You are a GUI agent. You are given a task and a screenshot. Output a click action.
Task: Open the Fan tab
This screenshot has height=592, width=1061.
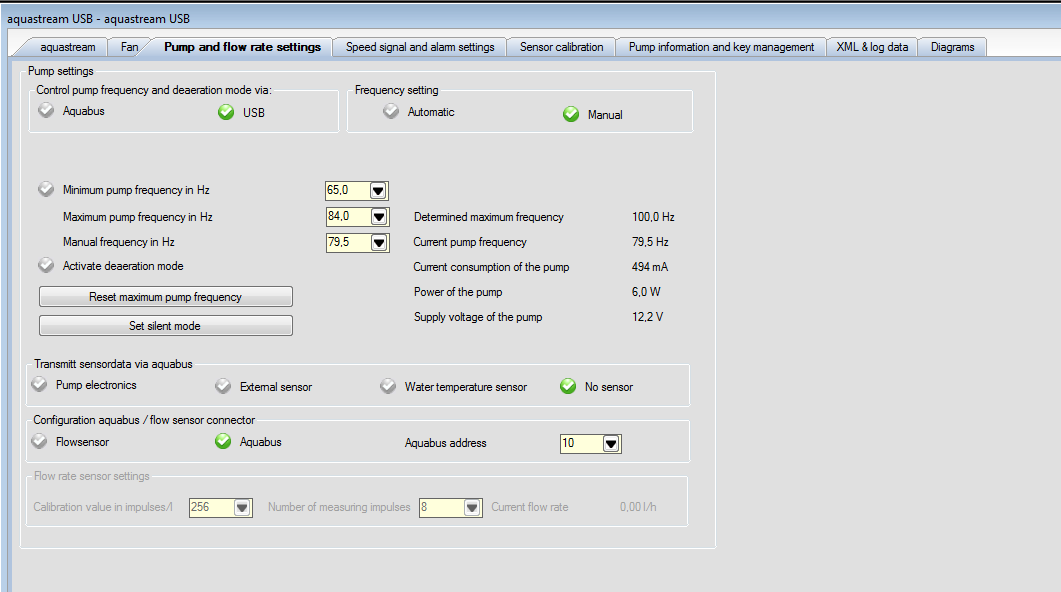point(129,47)
